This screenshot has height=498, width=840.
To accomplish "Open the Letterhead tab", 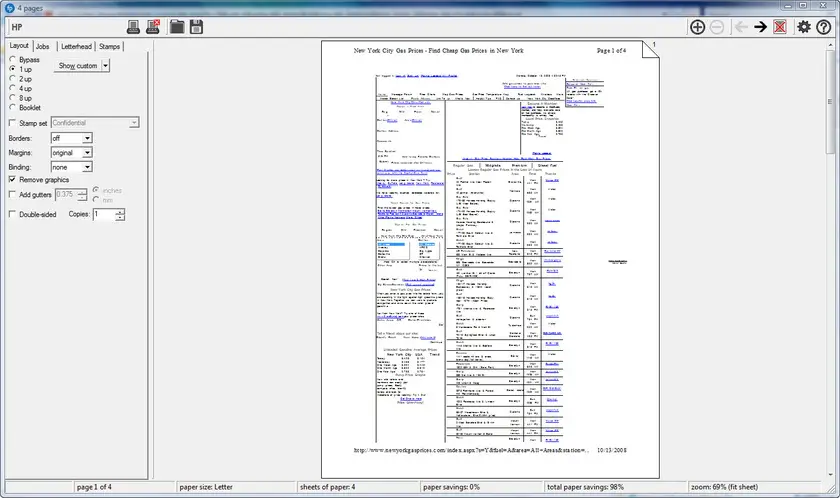I will [76, 47].
